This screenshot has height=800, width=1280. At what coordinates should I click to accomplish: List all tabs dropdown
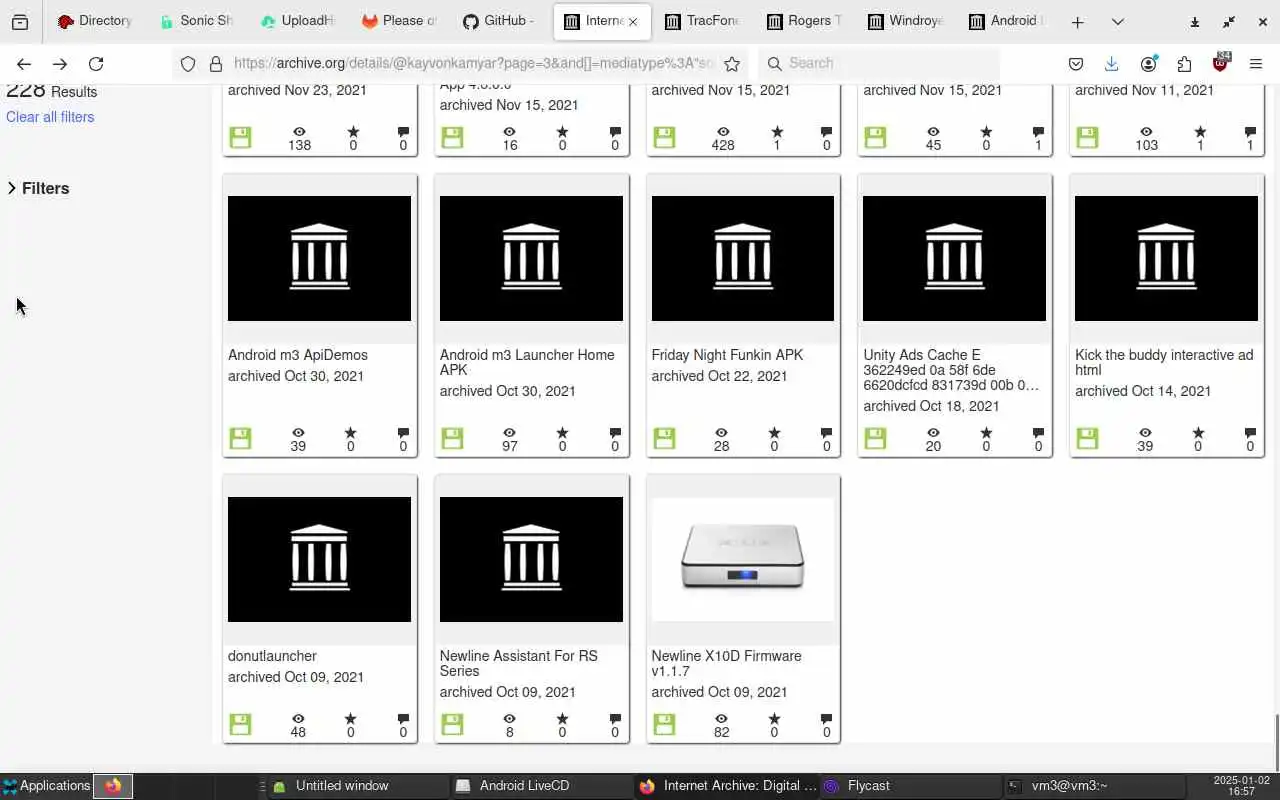(x=1117, y=22)
